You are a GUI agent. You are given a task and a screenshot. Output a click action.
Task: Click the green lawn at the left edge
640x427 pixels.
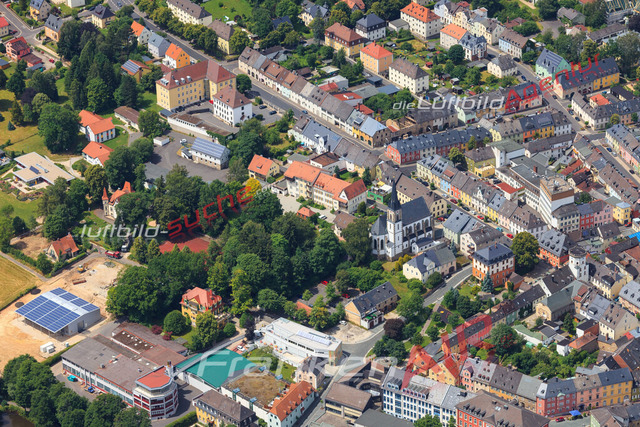click(13, 280)
